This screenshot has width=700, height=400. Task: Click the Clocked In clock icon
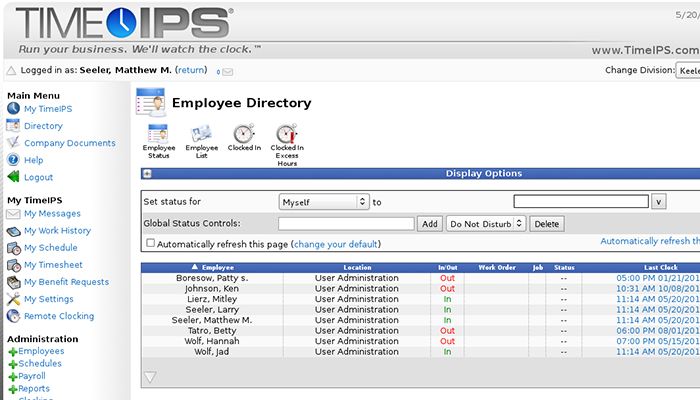point(244,135)
